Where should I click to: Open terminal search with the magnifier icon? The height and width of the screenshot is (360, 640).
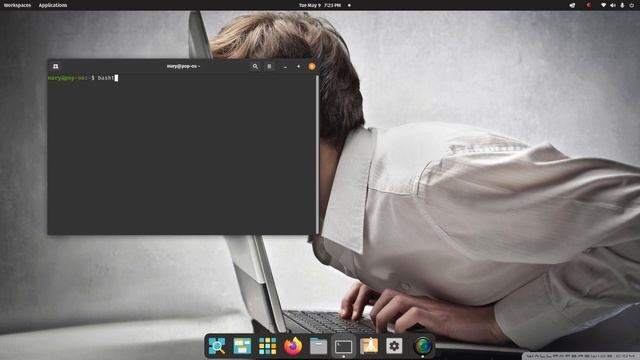(255, 66)
